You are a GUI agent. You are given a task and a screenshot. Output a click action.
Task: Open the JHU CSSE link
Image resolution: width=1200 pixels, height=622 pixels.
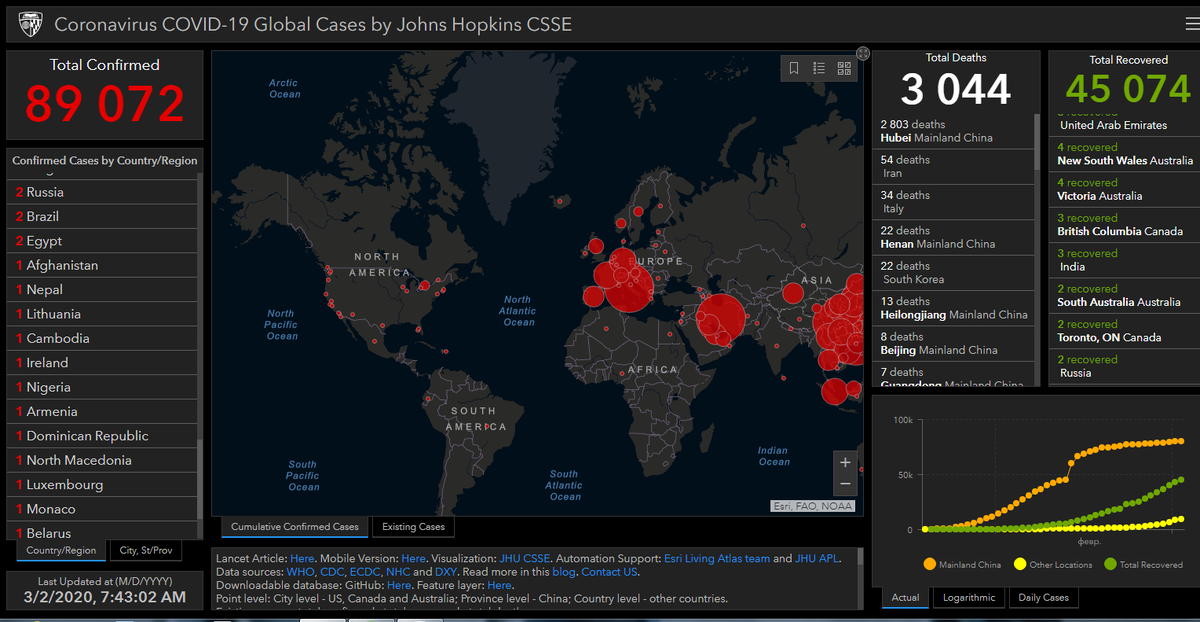point(525,559)
